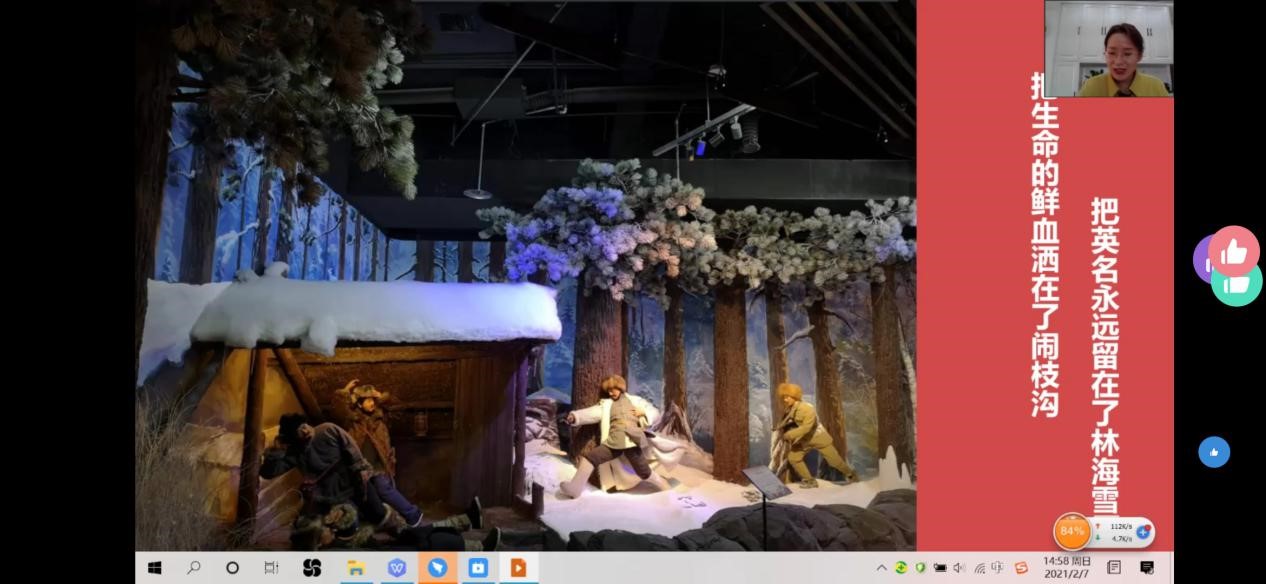Open Wi-Fi network settings tray icon
This screenshot has width=1266, height=584.
click(x=979, y=568)
